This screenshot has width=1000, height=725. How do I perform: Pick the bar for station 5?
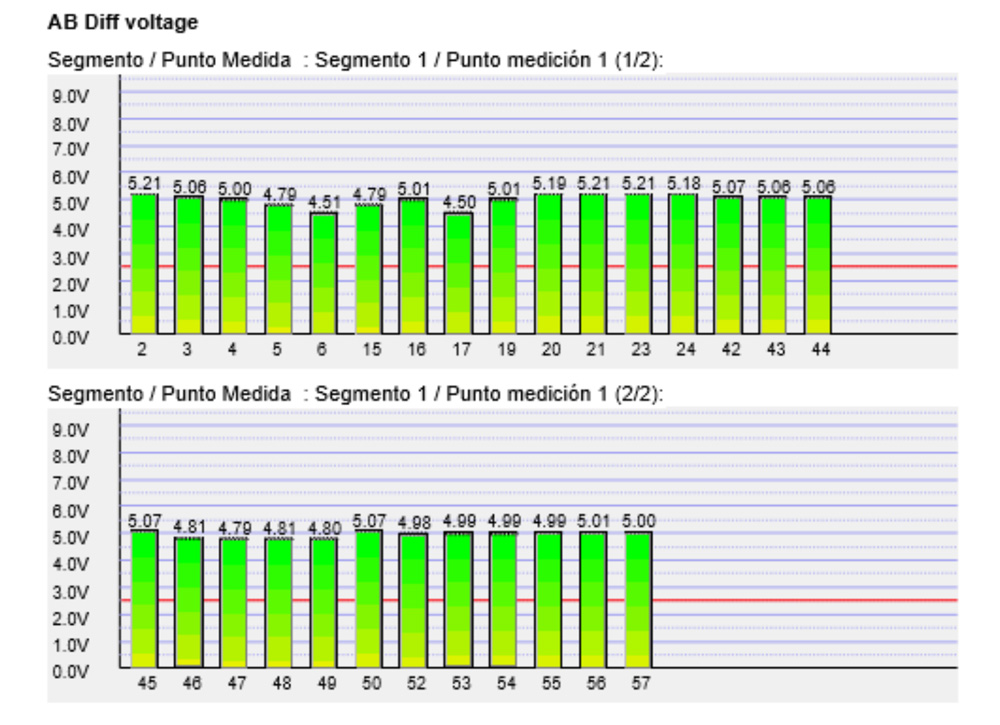(279, 269)
